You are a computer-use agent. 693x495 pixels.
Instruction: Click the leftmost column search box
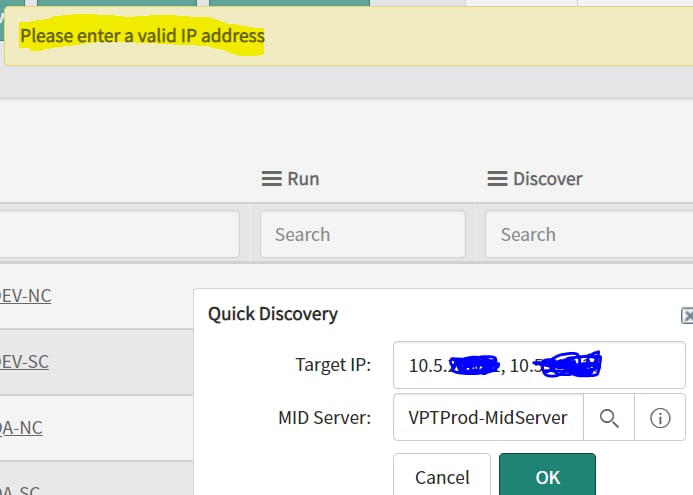pos(119,234)
